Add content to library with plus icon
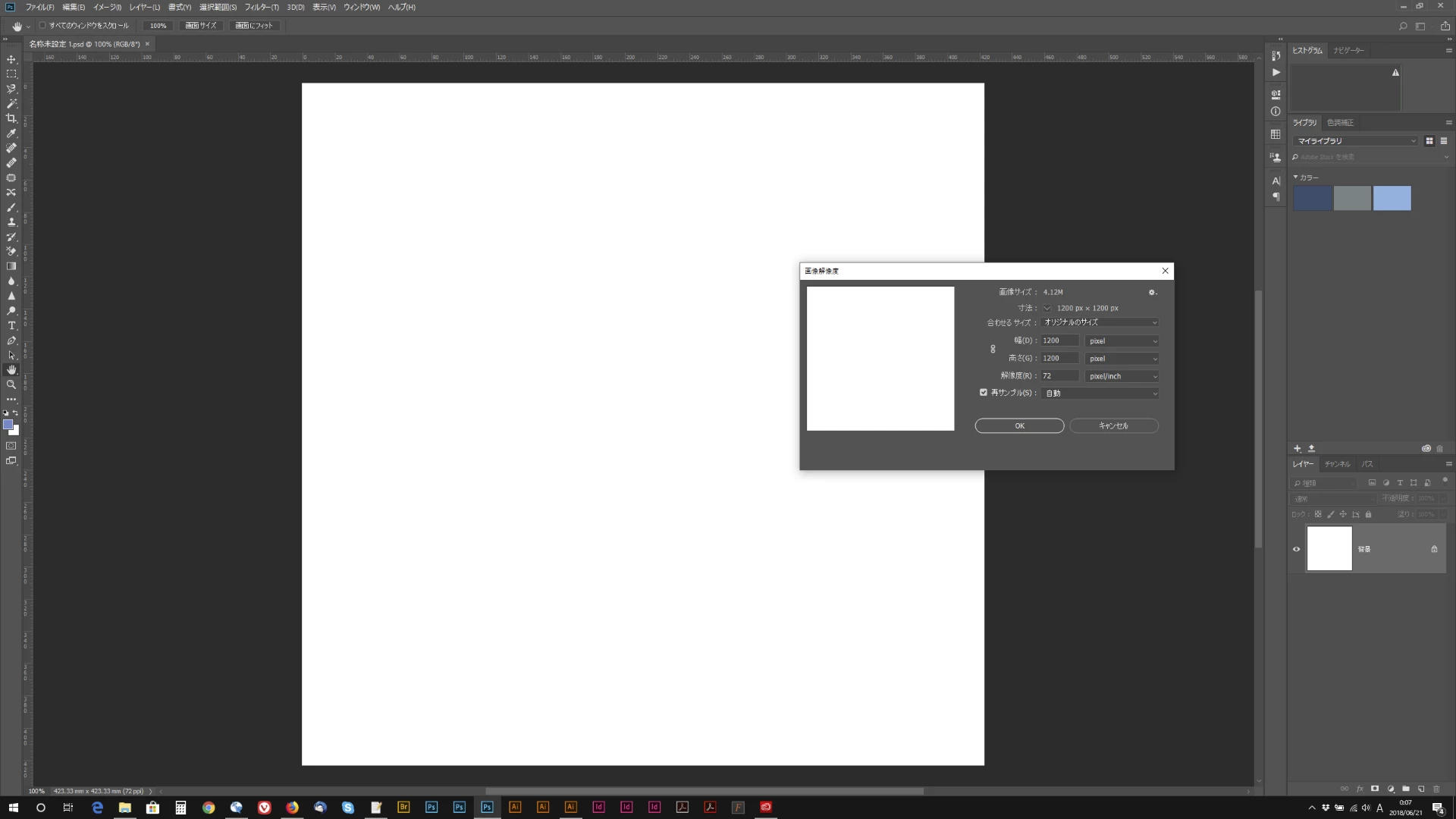 (1298, 448)
